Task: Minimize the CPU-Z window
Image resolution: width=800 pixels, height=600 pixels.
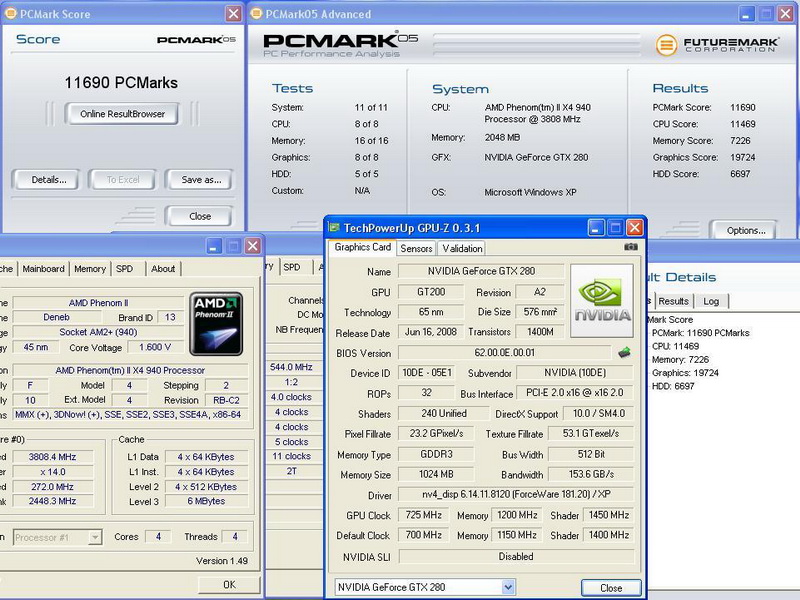Action: click(x=214, y=246)
